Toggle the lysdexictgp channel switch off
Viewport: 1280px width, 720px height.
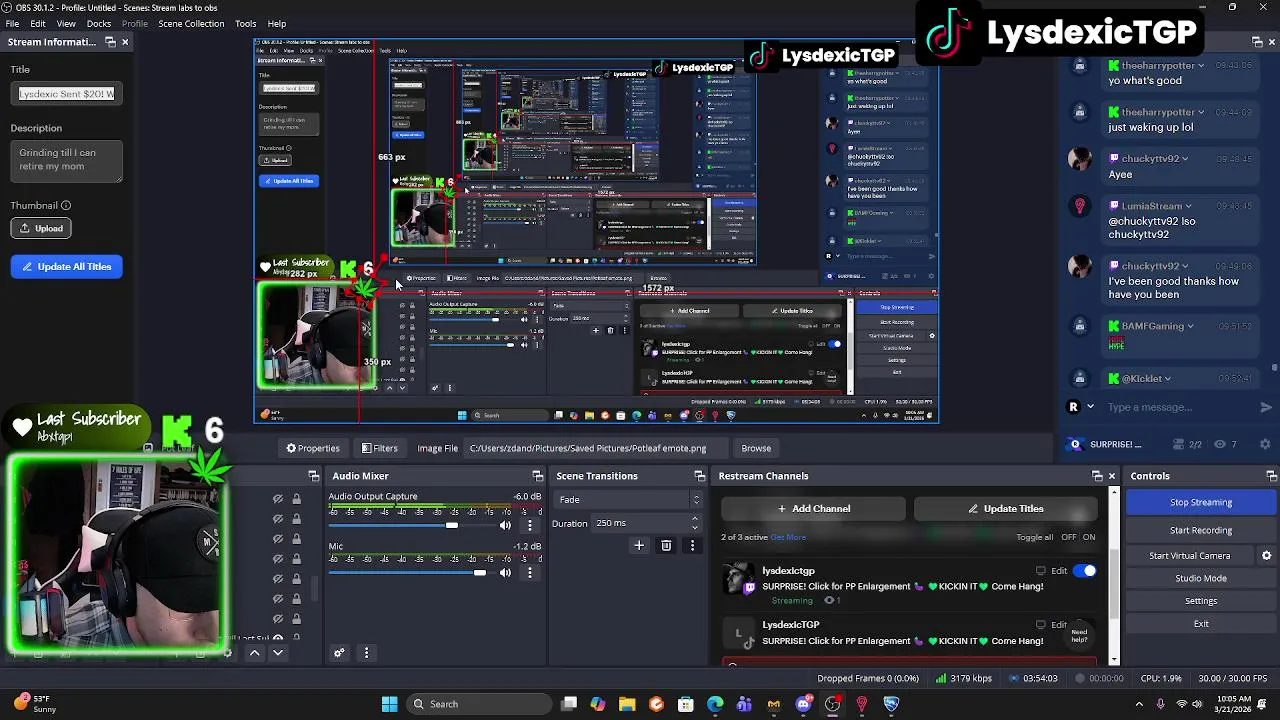[x=1085, y=571]
